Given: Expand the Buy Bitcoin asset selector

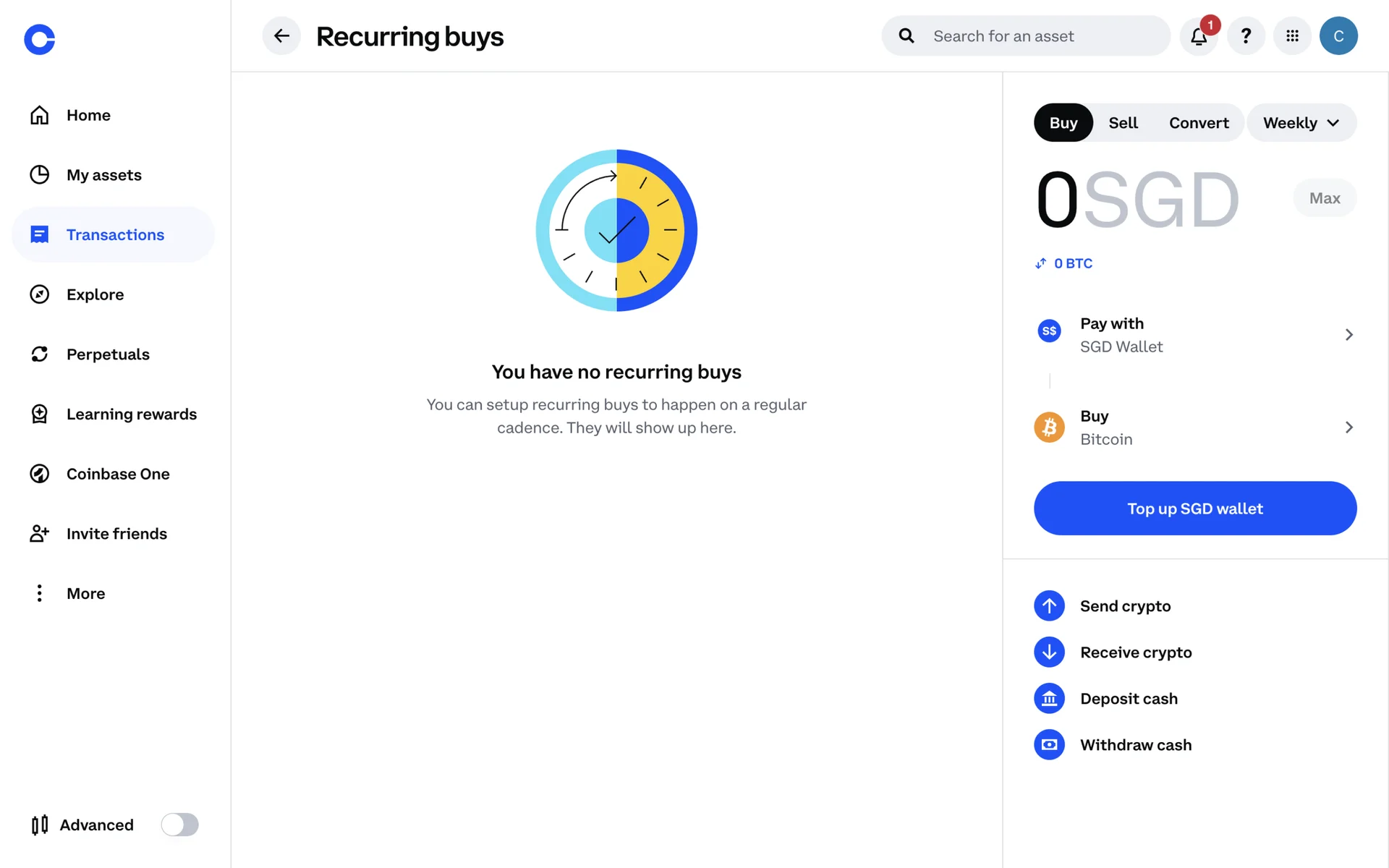Looking at the screenshot, I should tap(1195, 427).
